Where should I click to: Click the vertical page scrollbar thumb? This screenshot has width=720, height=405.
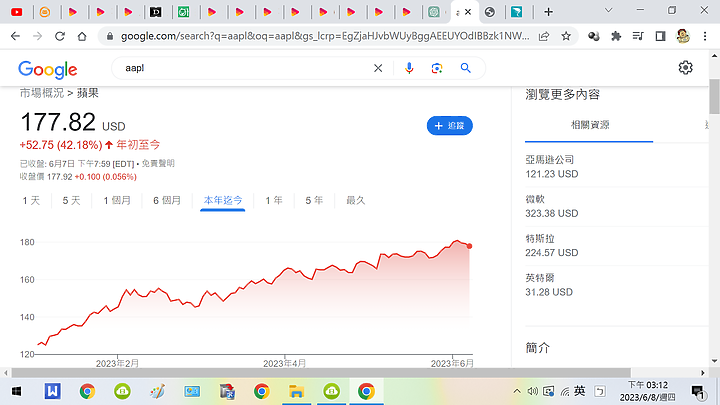click(714, 96)
